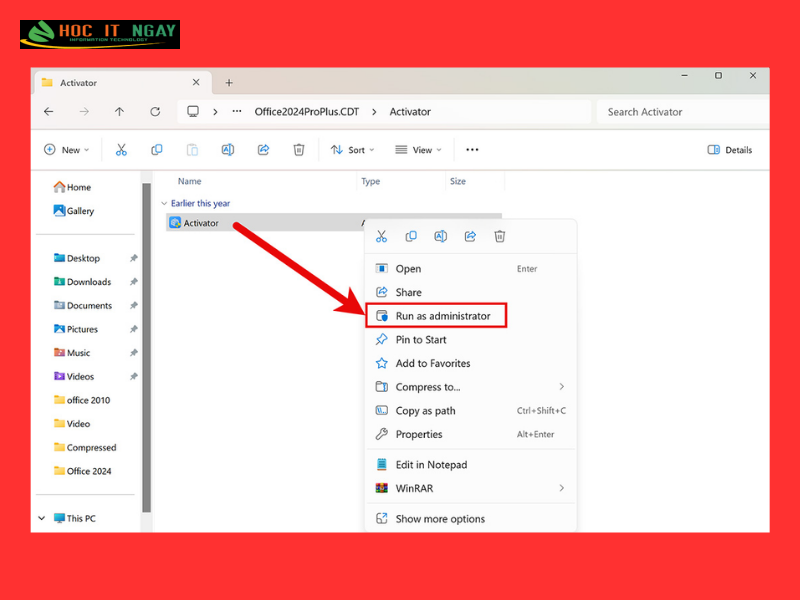Image resolution: width=800 pixels, height=600 pixels.
Task: Share using the context menu top share icon
Action: [470, 236]
